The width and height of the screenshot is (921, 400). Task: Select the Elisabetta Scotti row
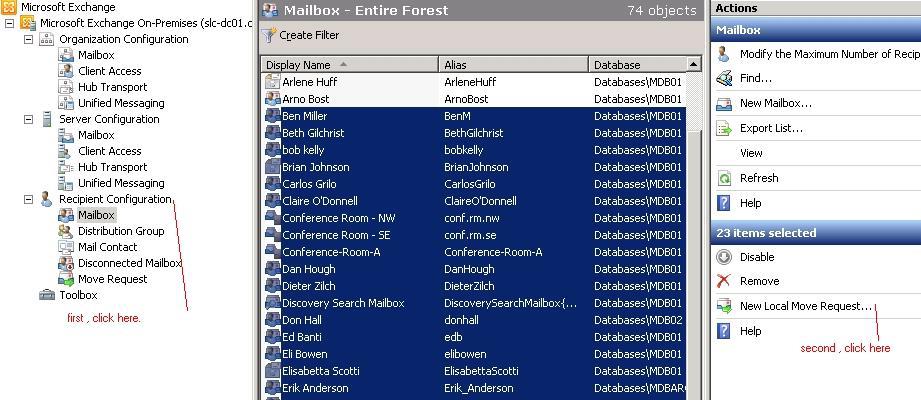click(x=473, y=372)
